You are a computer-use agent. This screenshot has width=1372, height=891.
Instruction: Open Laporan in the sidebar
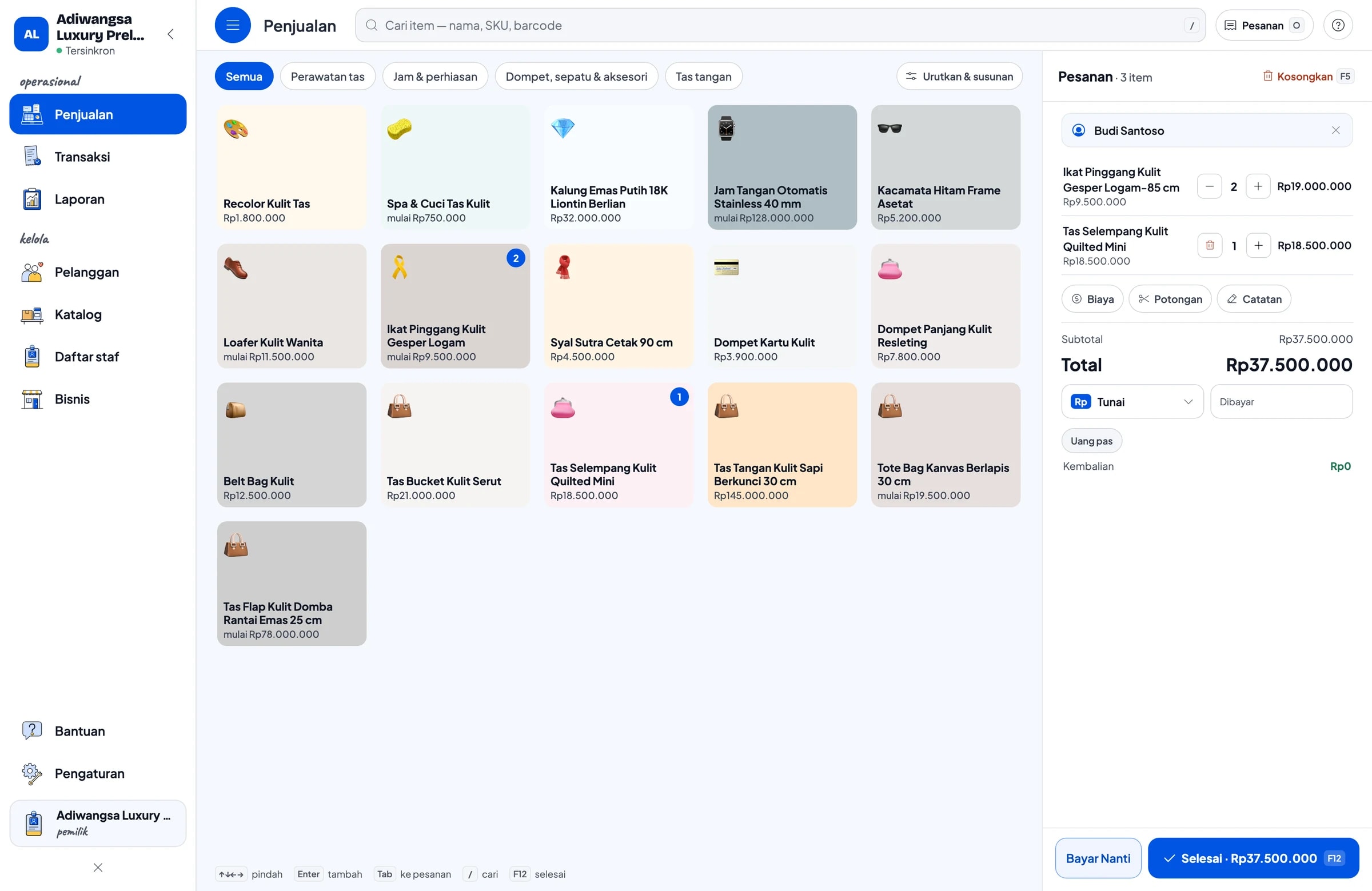point(98,199)
